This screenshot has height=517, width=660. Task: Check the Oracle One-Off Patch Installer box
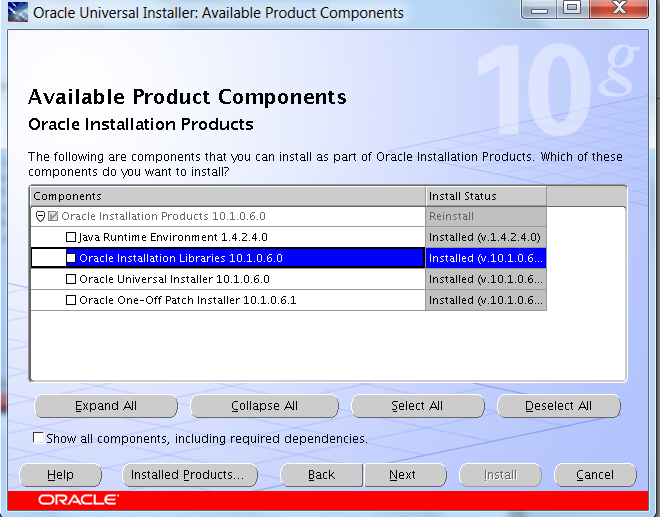(x=71, y=300)
